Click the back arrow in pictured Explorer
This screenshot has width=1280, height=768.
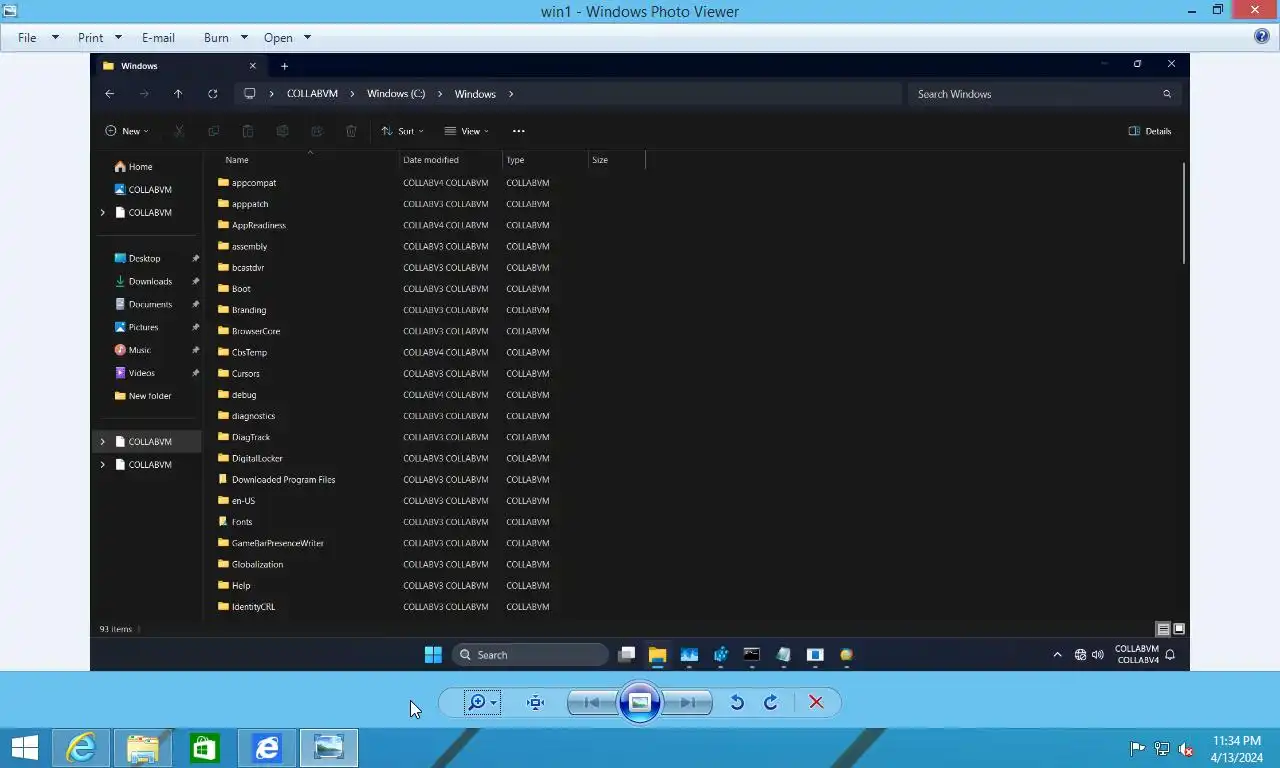110,94
